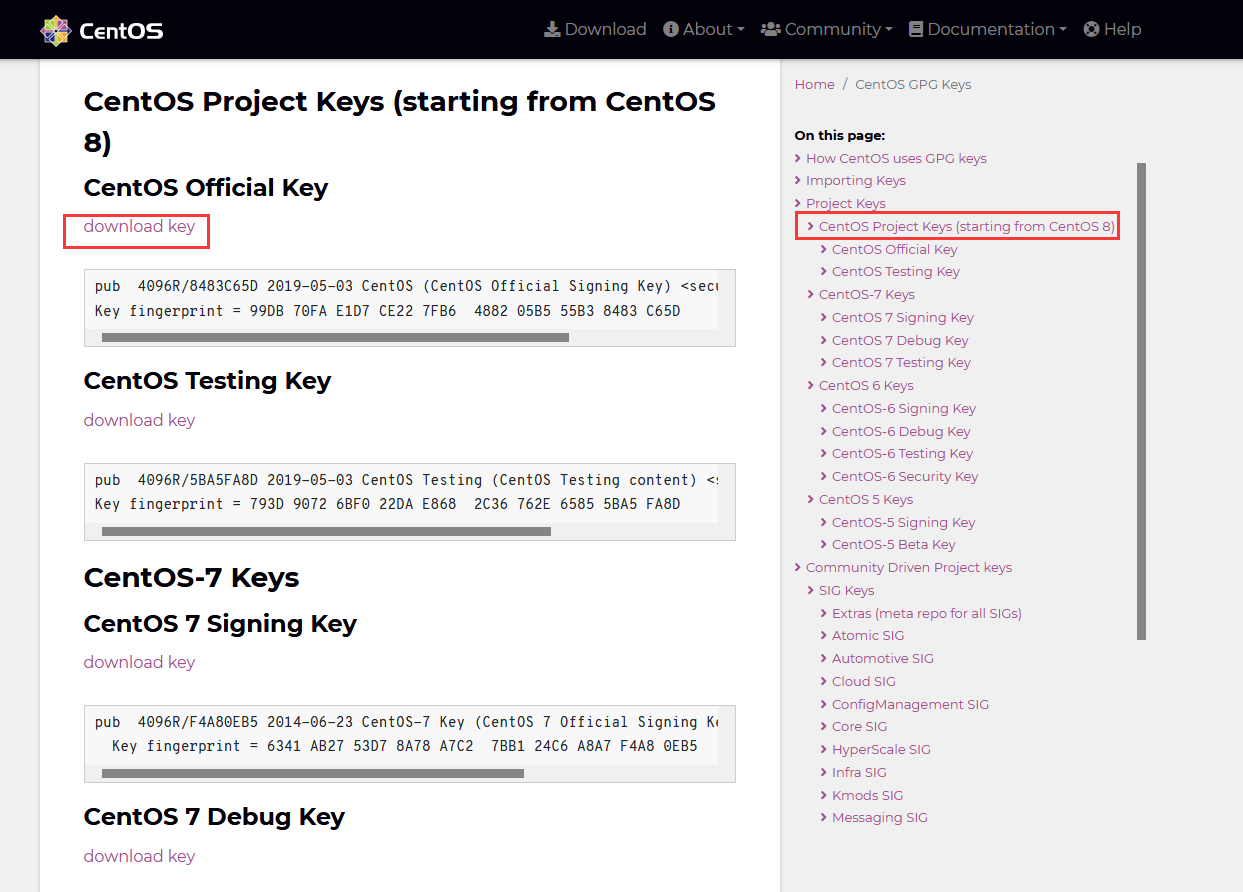Open Extras (meta repo for all SIGs)
Screen dimensions: 1243x892
pyautogui.click(x=926, y=613)
